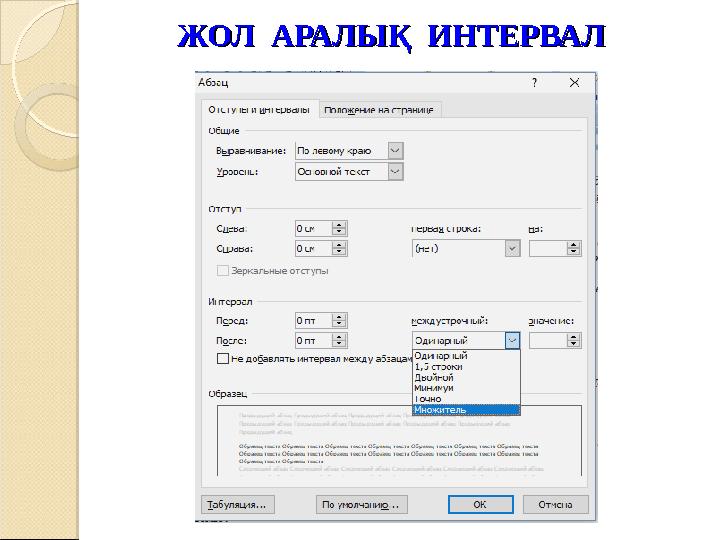Select 1,5 строки line spacing option
The width and height of the screenshot is (720, 540).
(x=466, y=366)
